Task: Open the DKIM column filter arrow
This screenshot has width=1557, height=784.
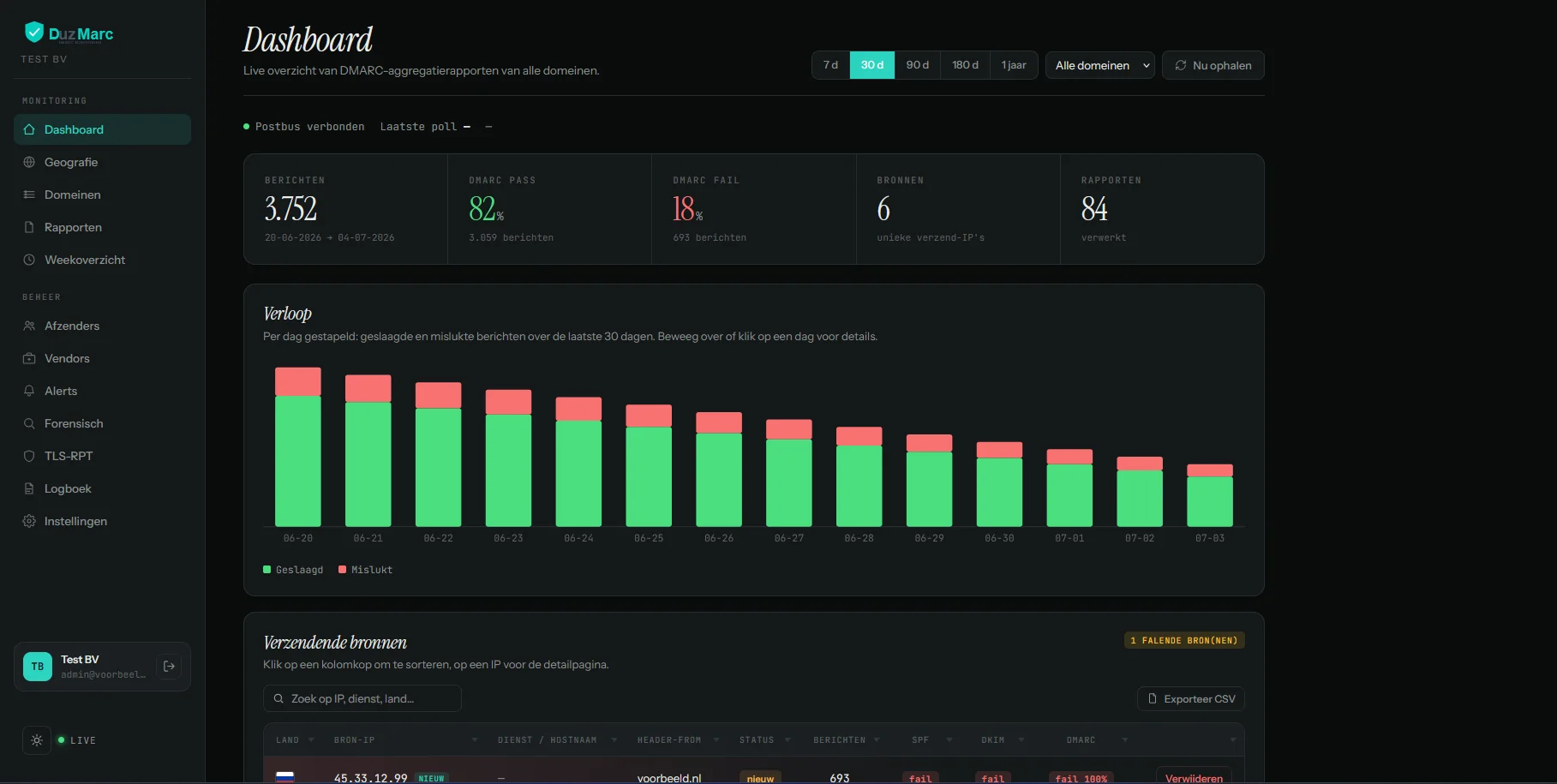Action: (1021, 740)
